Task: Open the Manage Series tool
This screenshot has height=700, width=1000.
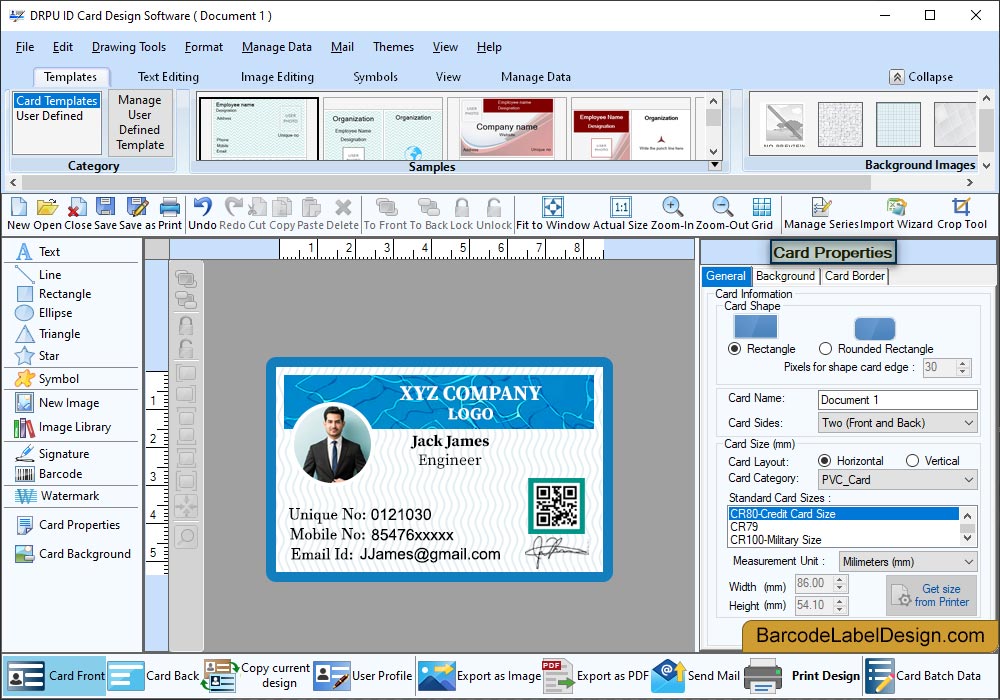Action: (x=821, y=207)
